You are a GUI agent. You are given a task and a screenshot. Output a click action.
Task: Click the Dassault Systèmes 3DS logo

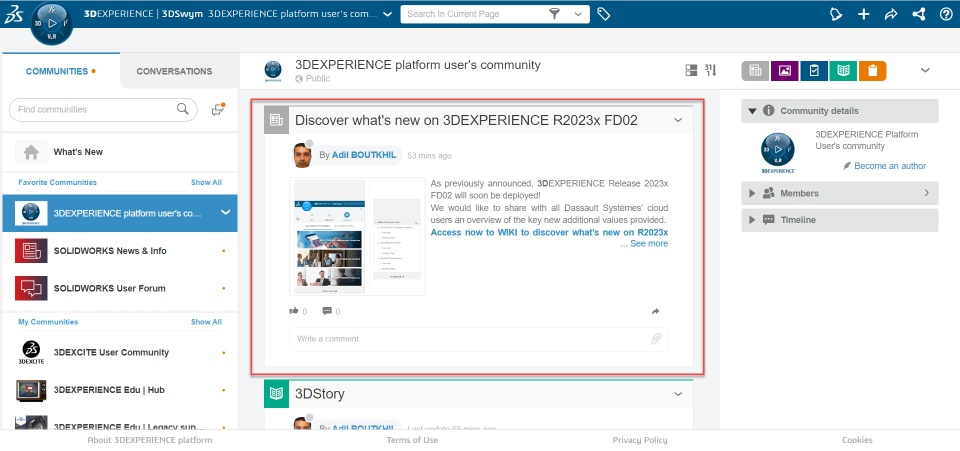tap(13, 15)
